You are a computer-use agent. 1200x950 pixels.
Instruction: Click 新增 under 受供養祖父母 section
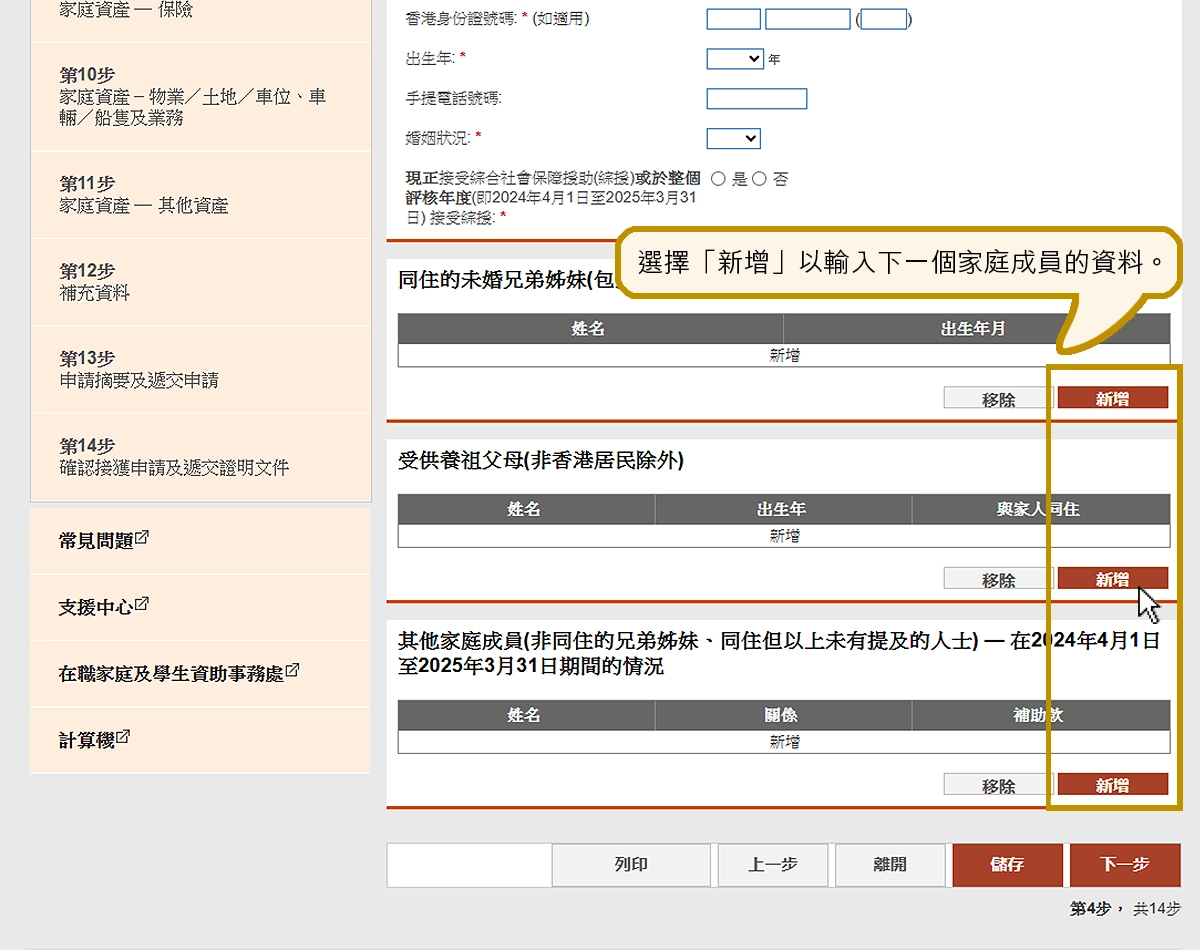point(1112,579)
